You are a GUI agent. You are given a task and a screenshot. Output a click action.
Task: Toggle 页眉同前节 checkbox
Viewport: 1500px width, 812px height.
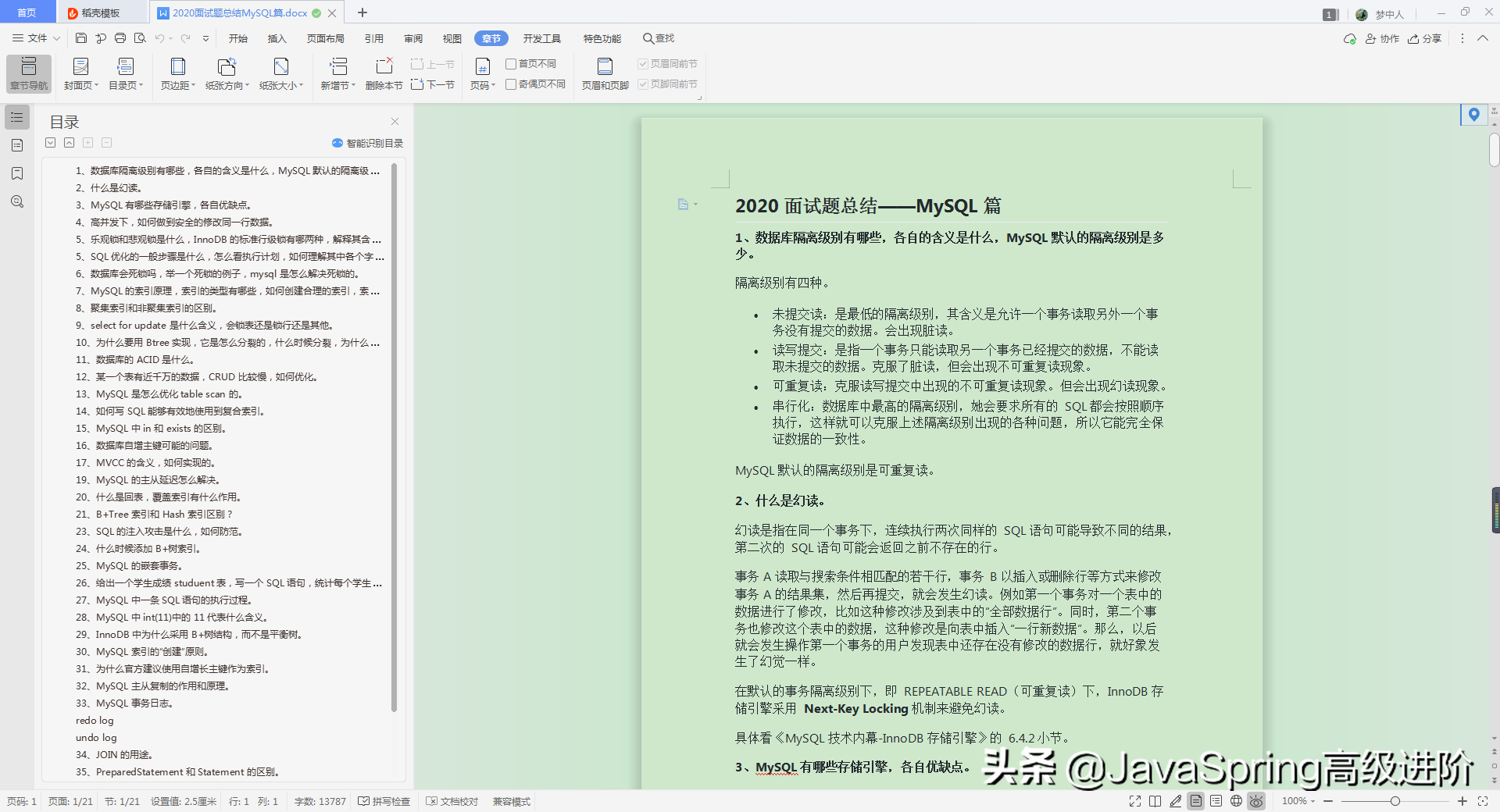pos(643,64)
